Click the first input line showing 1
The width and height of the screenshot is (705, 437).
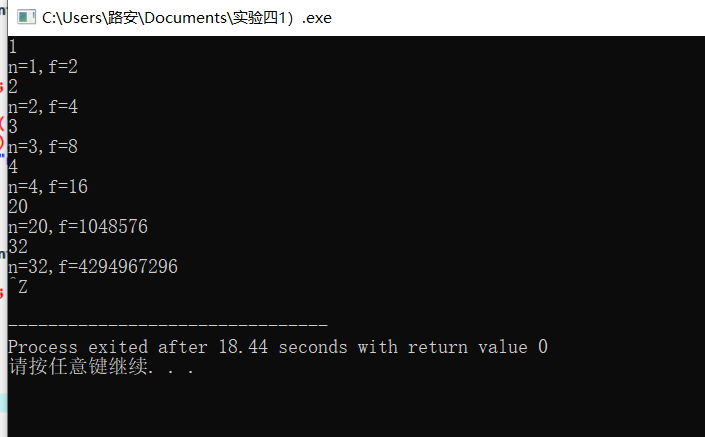13,47
